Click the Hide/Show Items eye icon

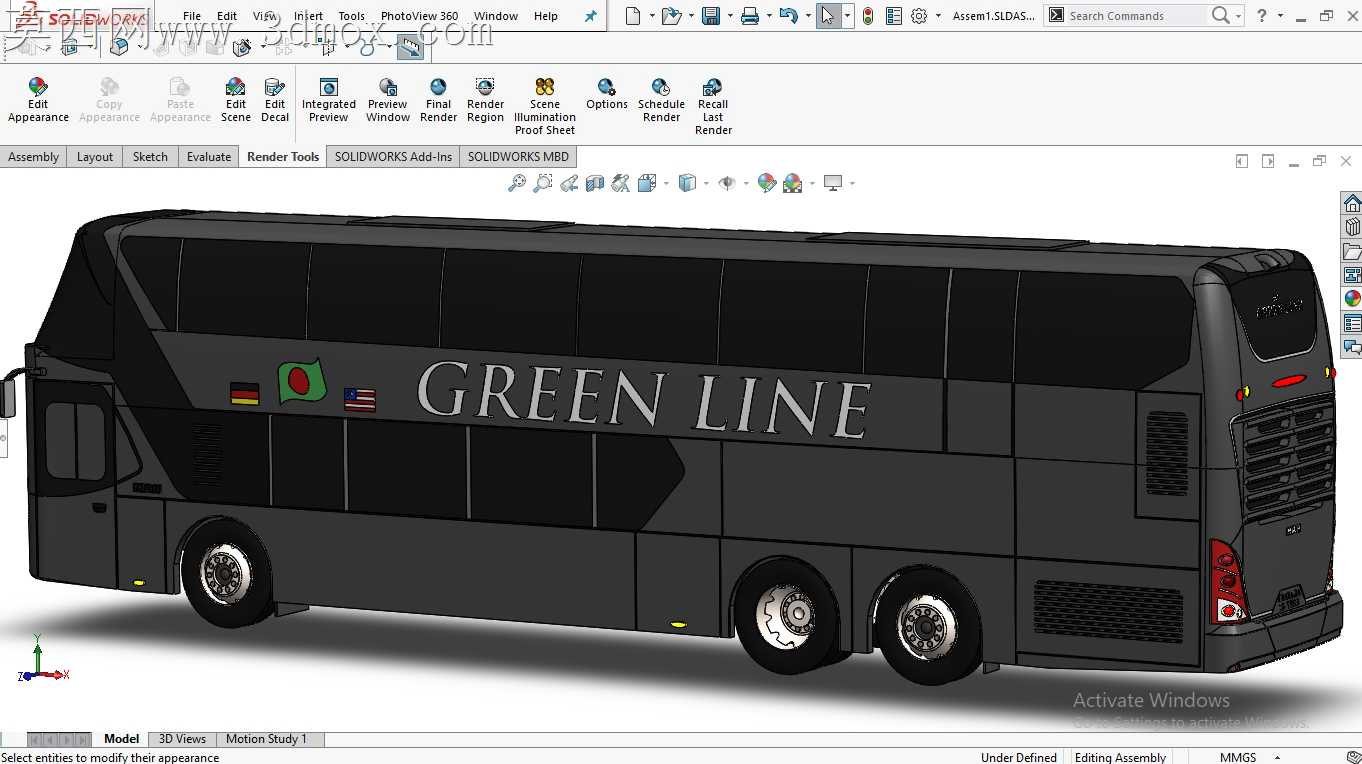727,183
